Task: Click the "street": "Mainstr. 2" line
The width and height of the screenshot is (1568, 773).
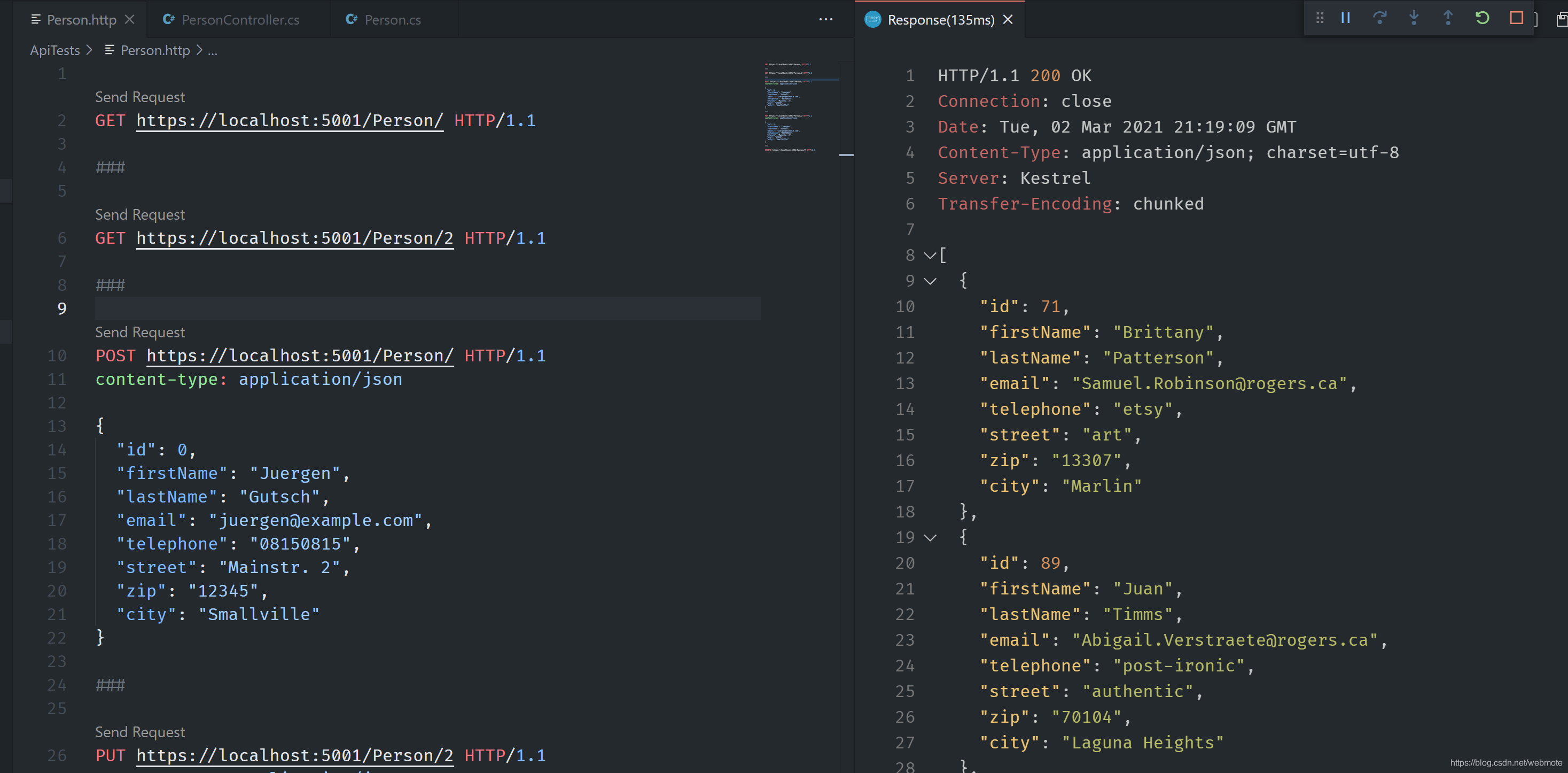Action: [x=233, y=567]
